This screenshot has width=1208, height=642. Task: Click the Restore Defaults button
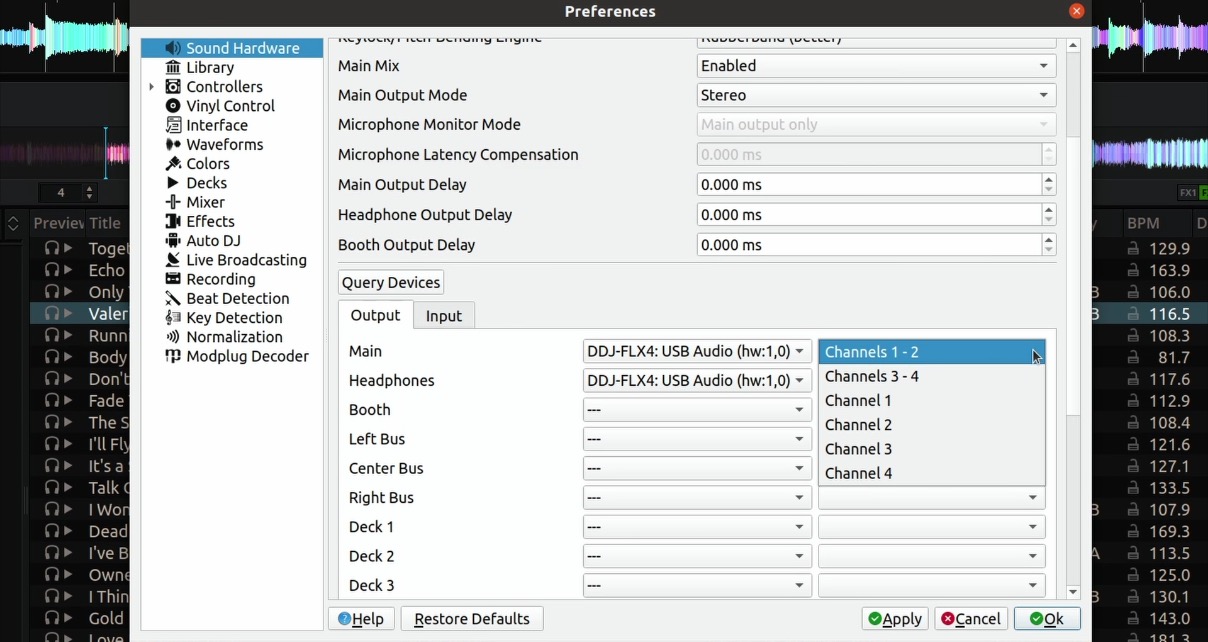[471, 618]
